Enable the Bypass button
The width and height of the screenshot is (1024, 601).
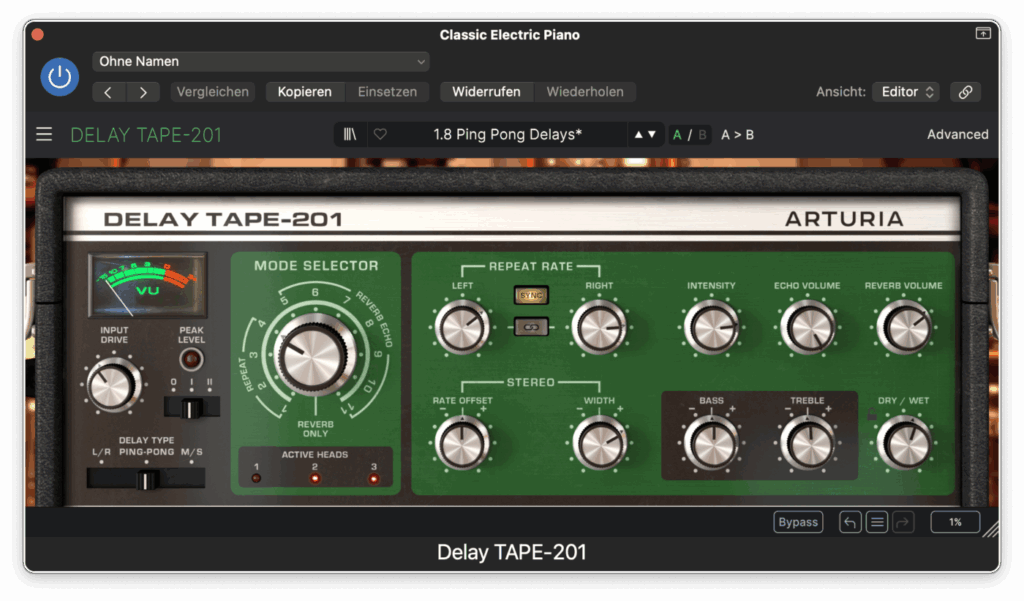797,522
